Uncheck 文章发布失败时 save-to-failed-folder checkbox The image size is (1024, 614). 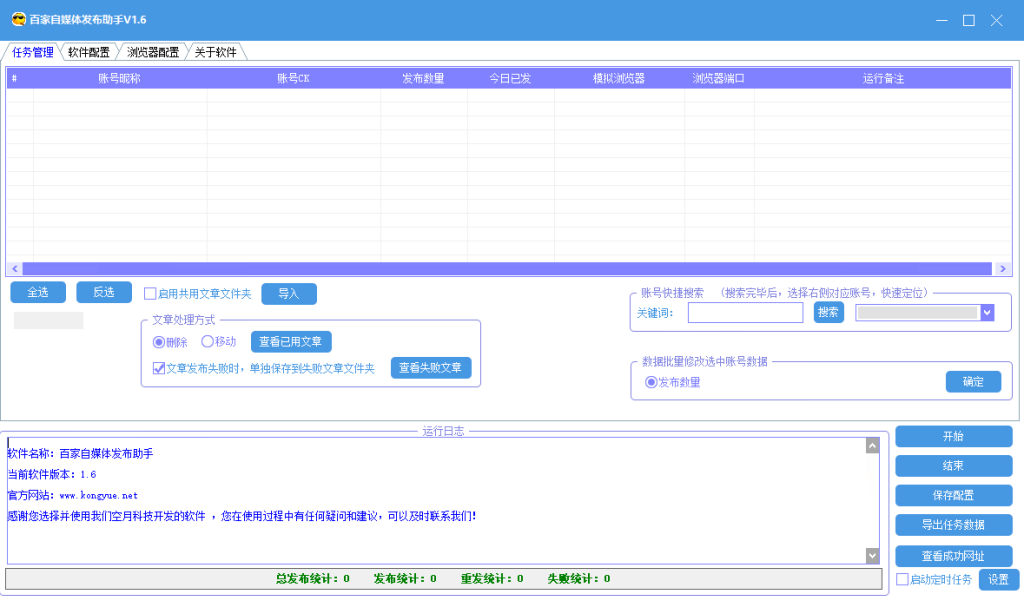click(159, 368)
